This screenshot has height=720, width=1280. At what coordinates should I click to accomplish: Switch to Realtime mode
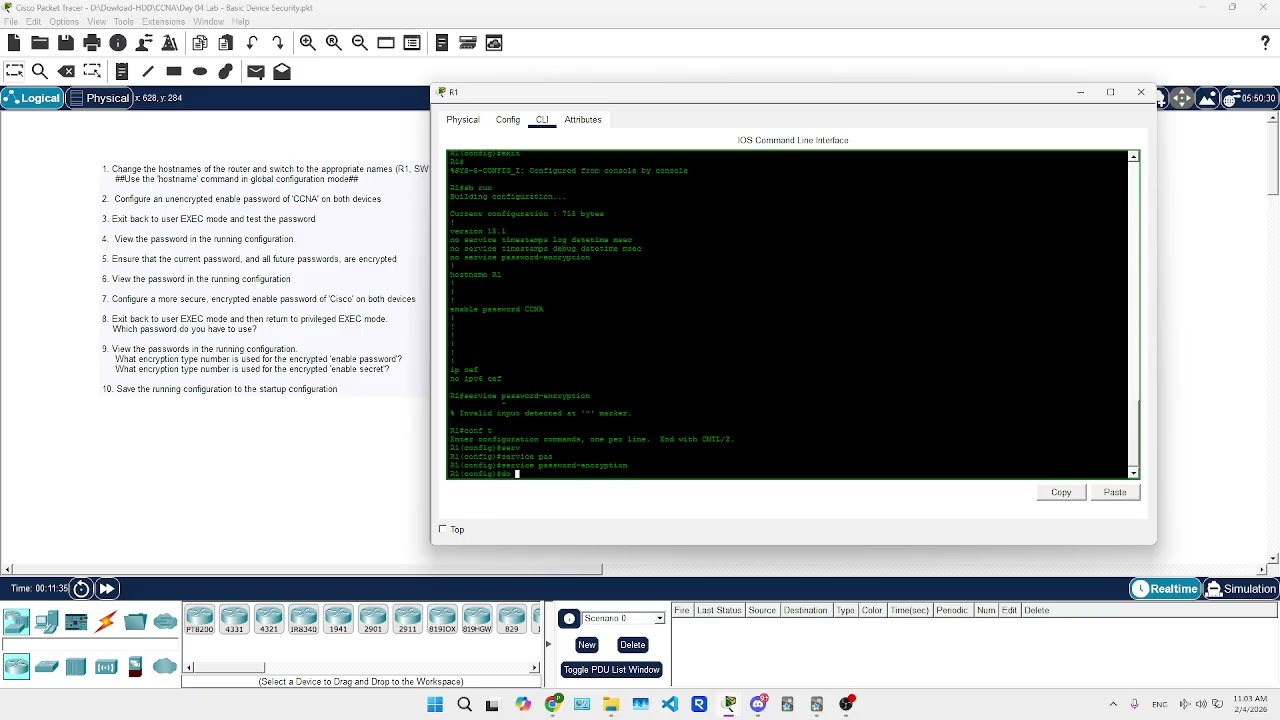pyautogui.click(x=1165, y=589)
